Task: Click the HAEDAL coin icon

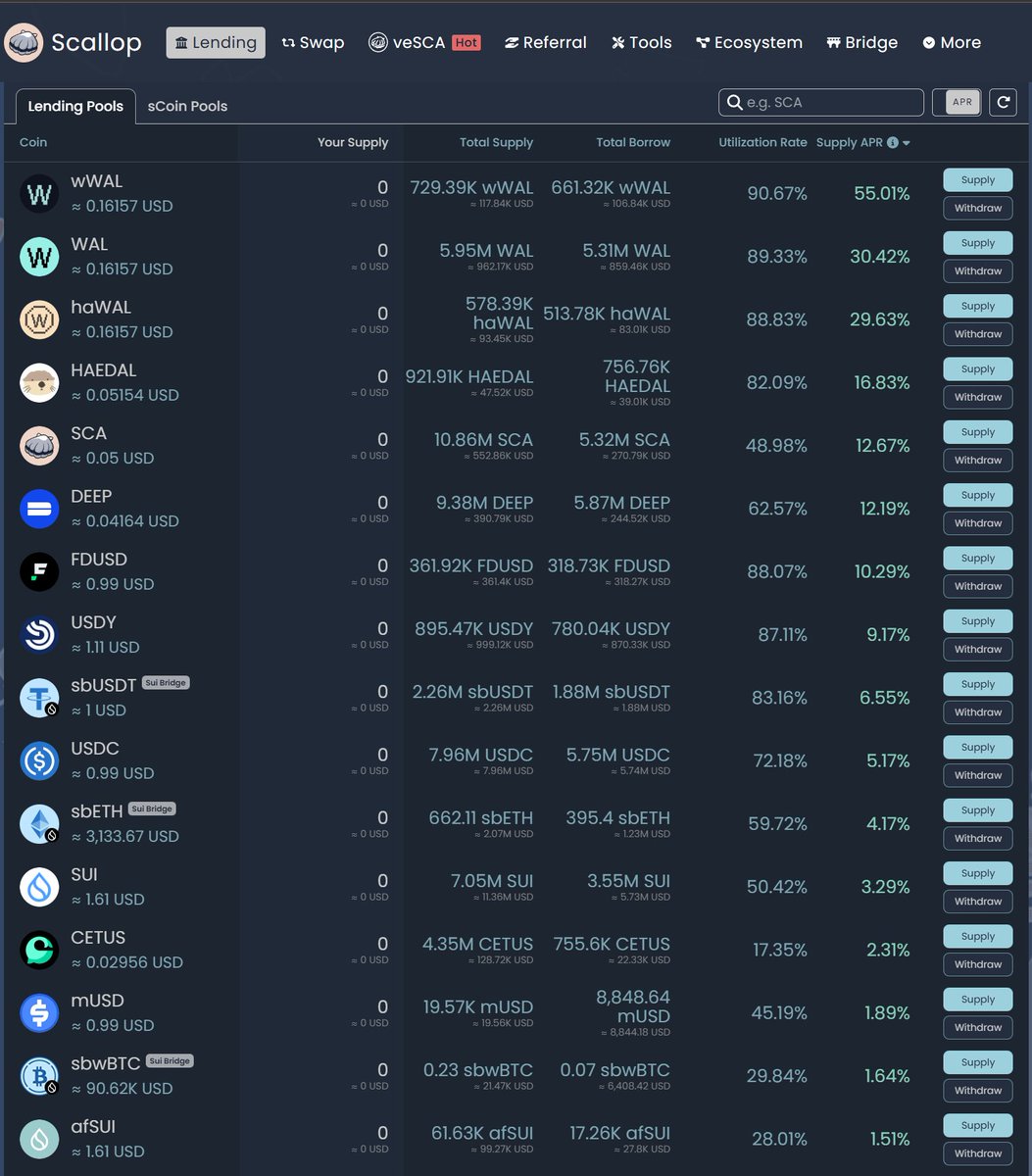Action: 39,382
